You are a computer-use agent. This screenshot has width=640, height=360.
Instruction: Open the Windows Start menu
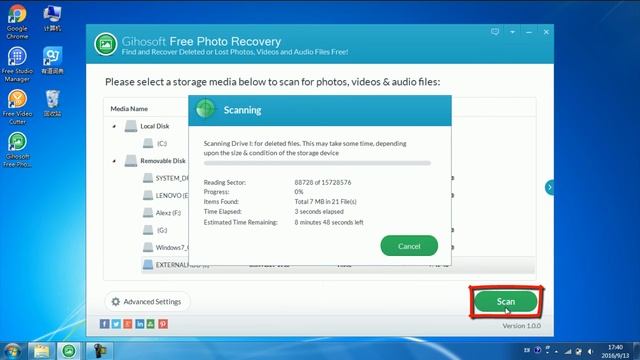point(12,351)
